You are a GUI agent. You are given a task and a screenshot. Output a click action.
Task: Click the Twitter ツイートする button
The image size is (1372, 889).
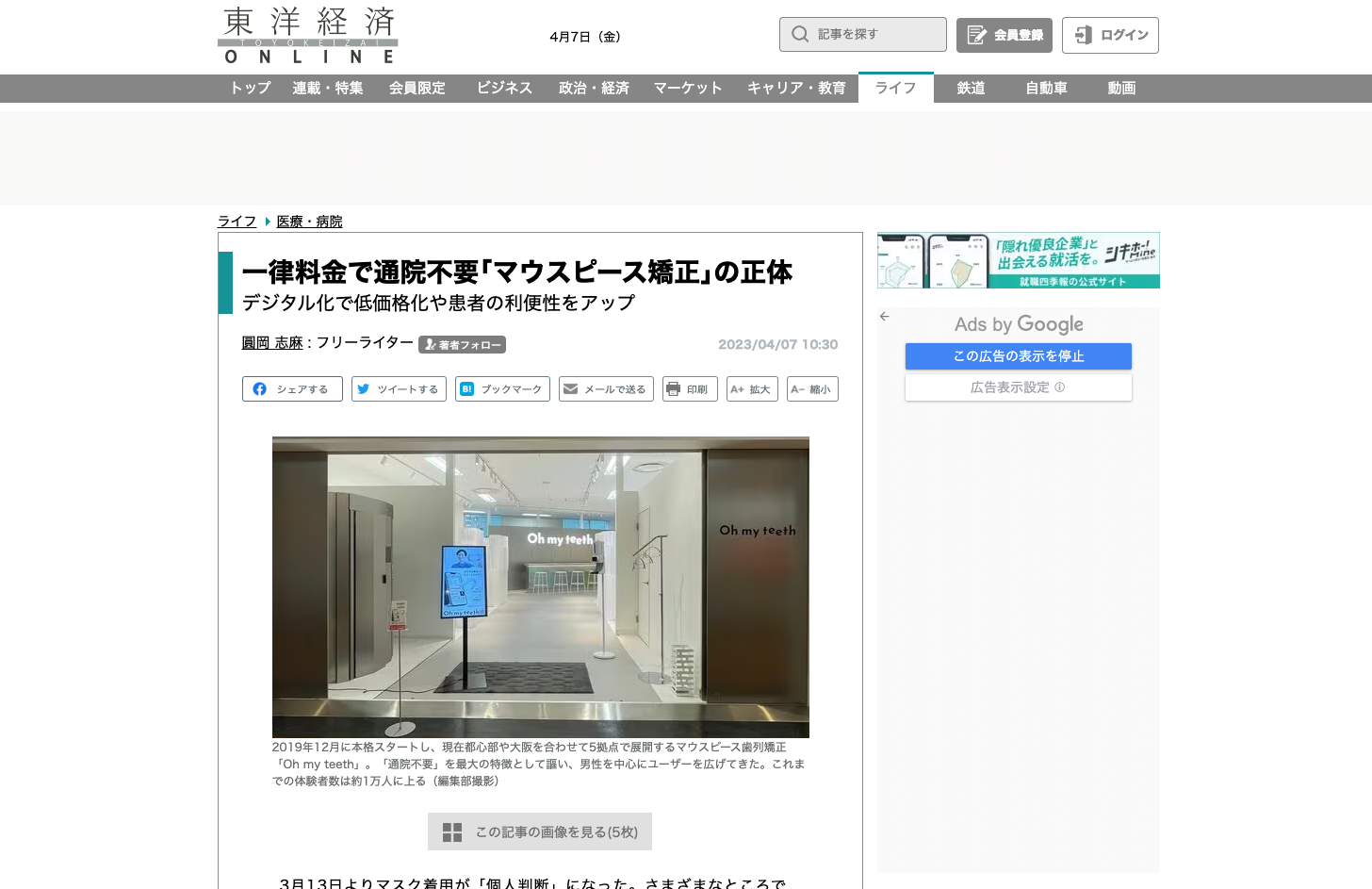pyautogui.click(x=399, y=389)
